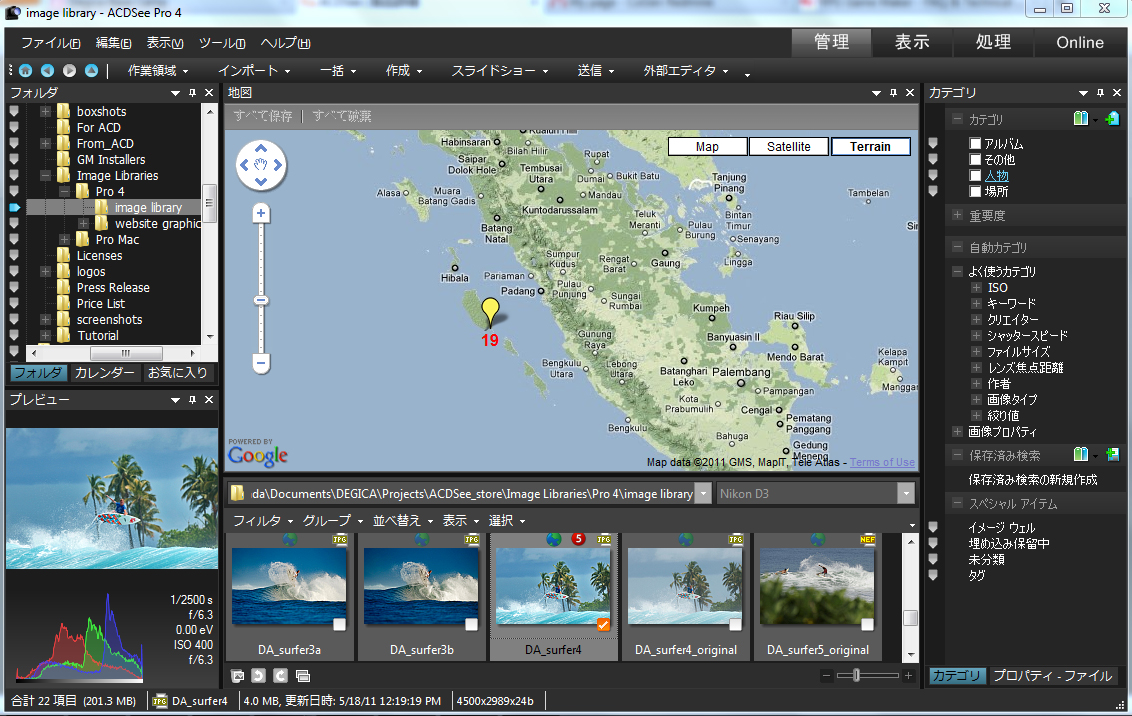The height and width of the screenshot is (716, 1132).
Task: Check the 人物 category checkbox
Action: click(x=975, y=175)
